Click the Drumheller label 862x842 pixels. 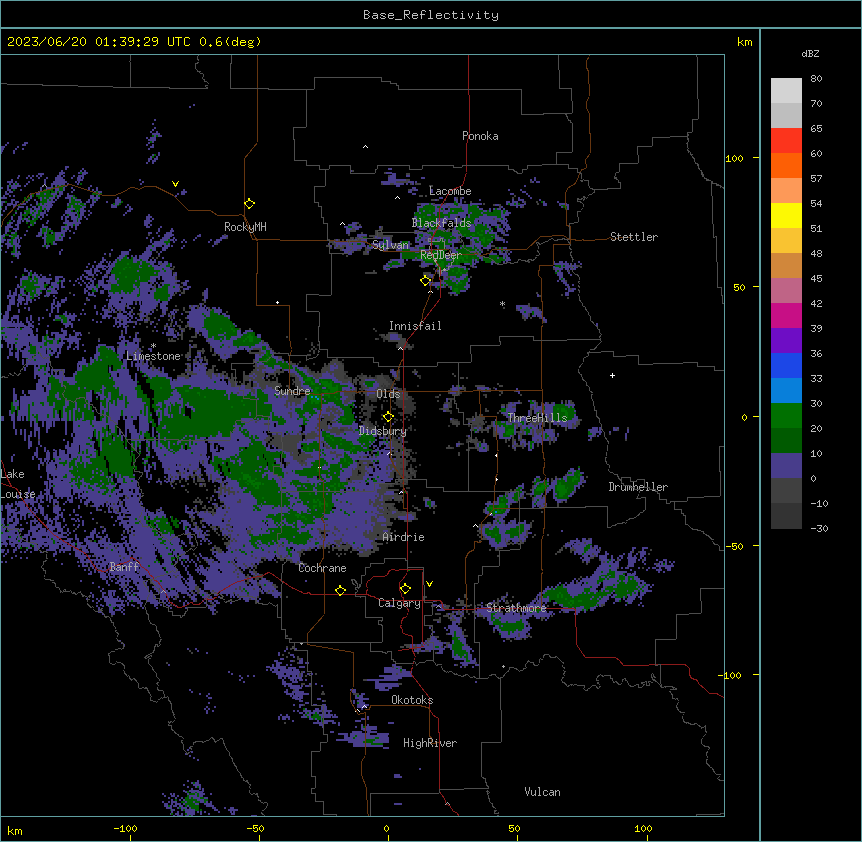[638, 487]
